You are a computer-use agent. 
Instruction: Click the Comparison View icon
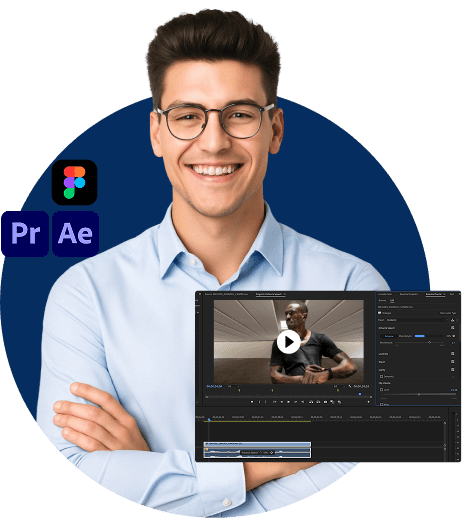(332, 402)
